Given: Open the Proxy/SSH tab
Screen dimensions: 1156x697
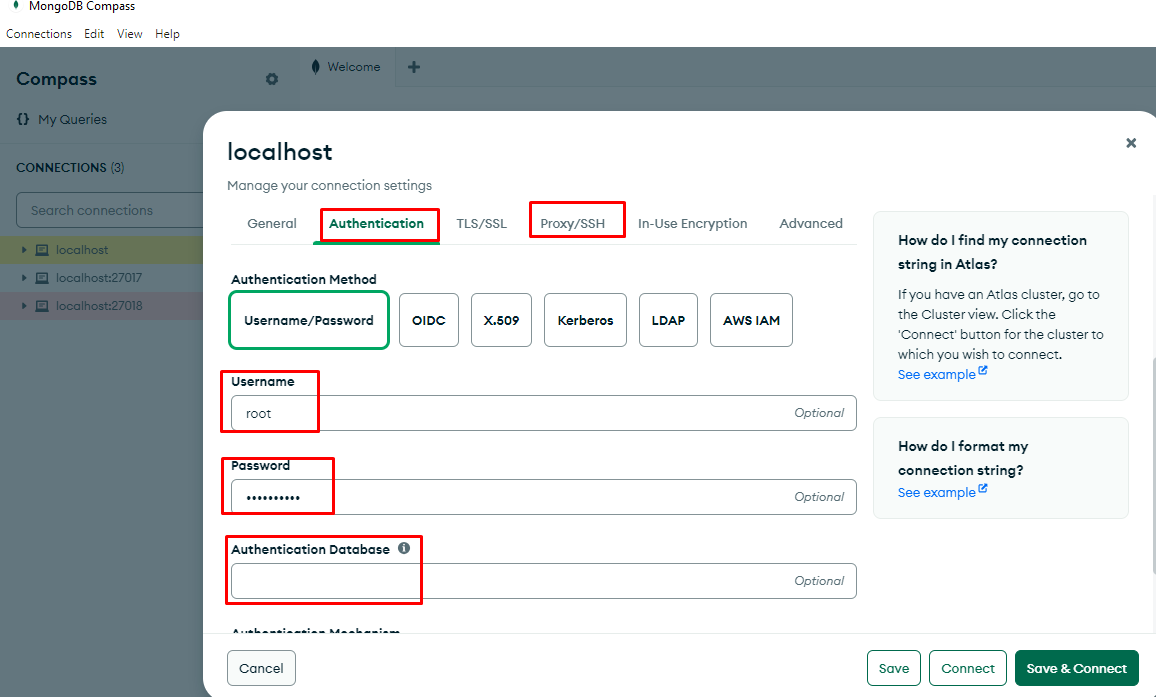Looking at the screenshot, I should tap(572, 223).
